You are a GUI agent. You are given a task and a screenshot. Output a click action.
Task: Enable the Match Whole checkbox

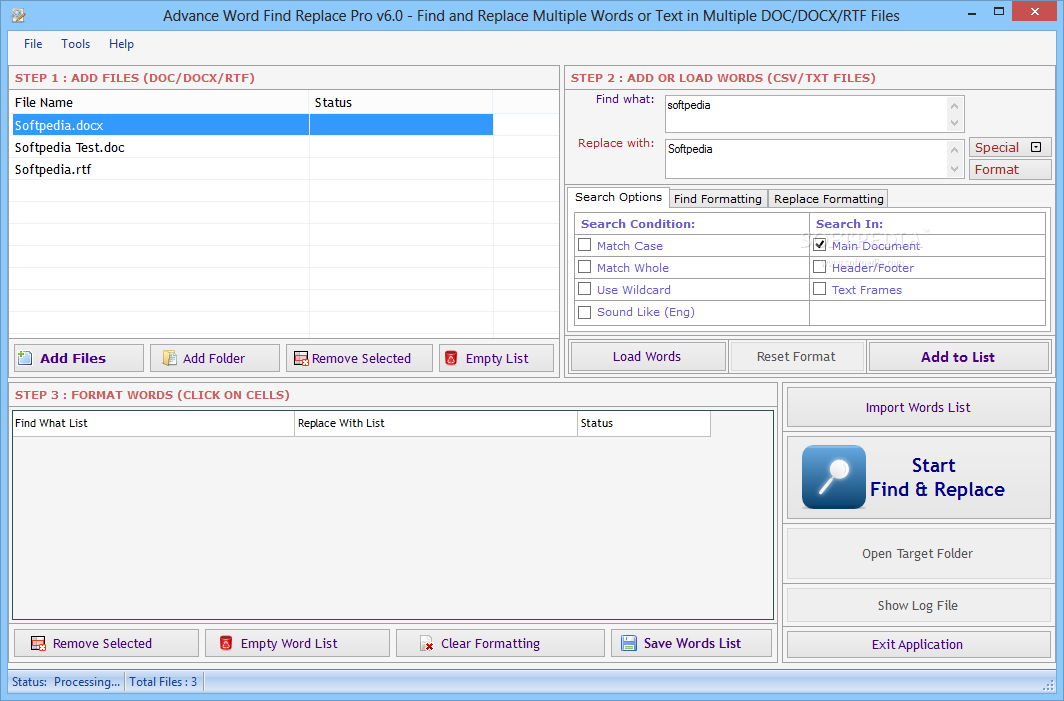[584, 267]
